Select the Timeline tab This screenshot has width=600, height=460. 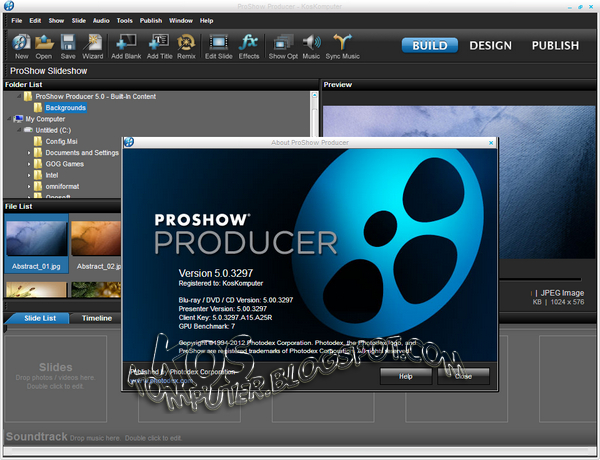click(97, 318)
